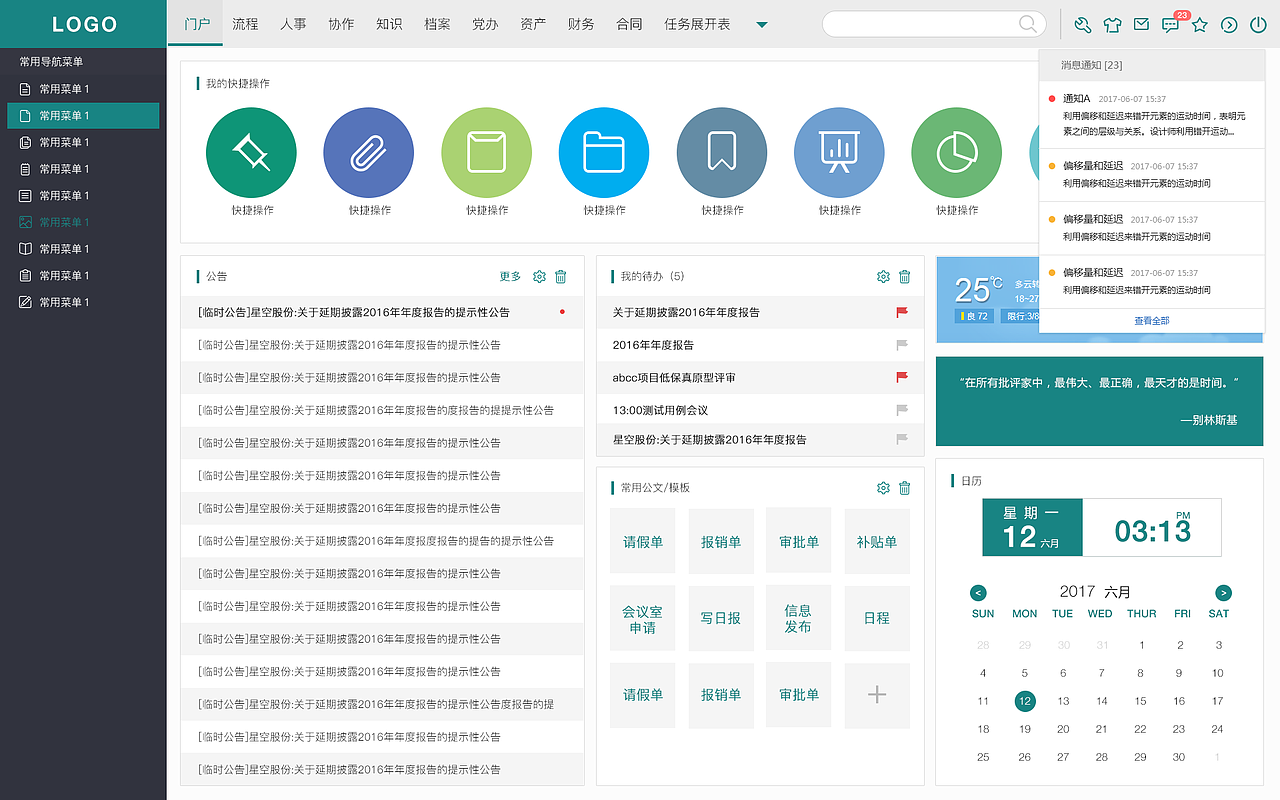Open settings gear of 我的待办 panel

[883, 277]
